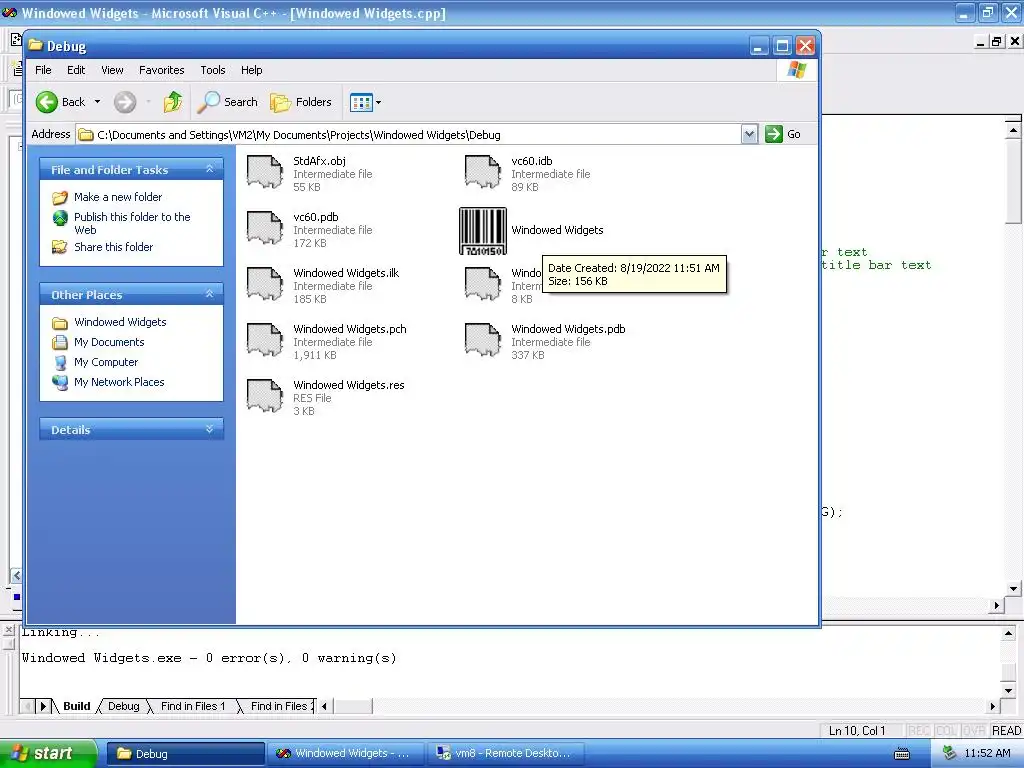Select the Windowed Widgets.pch file icon
The image size is (1024, 768).
[x=264, y=340]
